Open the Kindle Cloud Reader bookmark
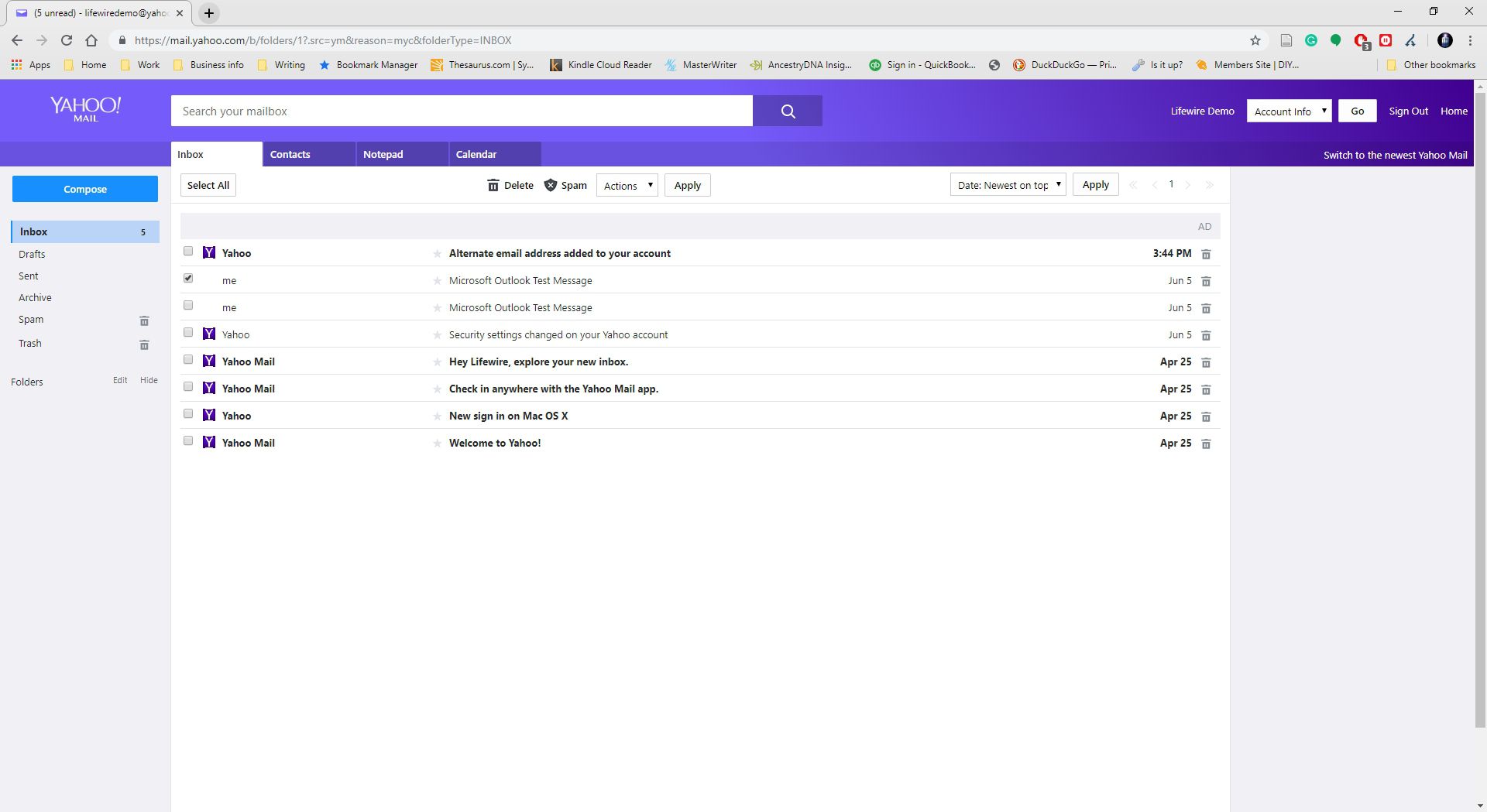This screenshot has height=812, width=1487. [601, 65]
